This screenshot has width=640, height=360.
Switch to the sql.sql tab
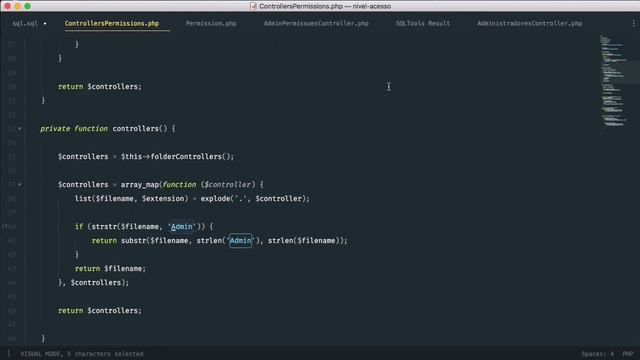point(25,24)
